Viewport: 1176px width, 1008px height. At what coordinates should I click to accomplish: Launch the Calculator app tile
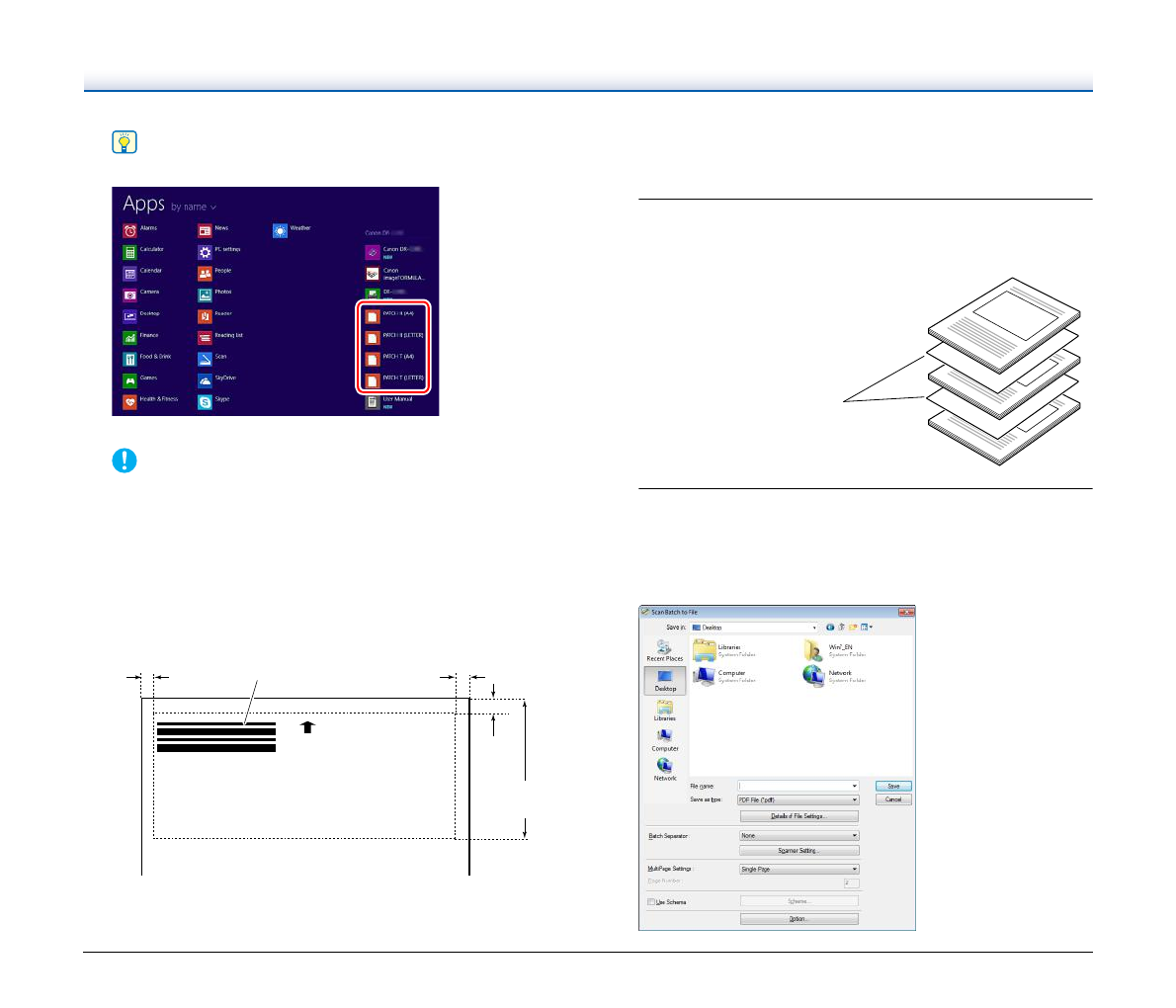pyautogui.click(x=129, y=251)
